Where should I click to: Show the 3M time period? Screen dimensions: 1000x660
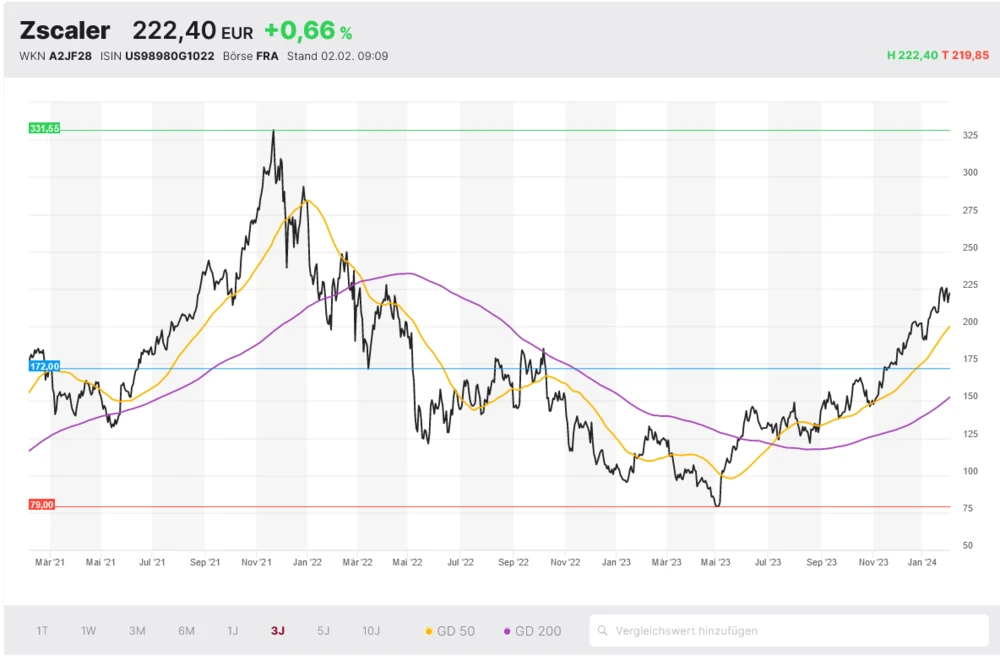[137, 631]
